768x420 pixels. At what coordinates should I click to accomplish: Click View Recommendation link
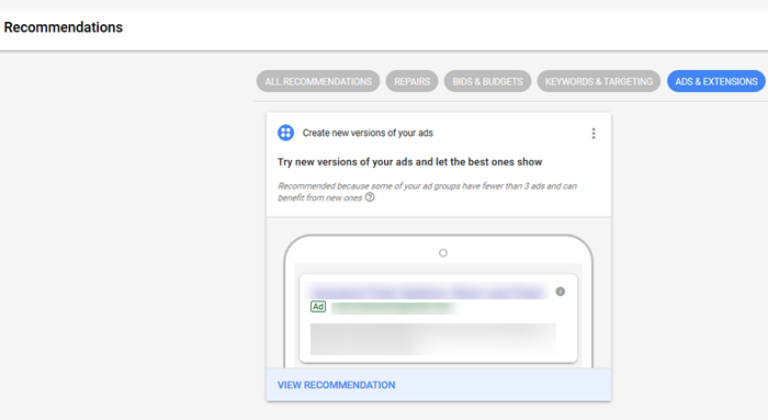tap(336, 385)
